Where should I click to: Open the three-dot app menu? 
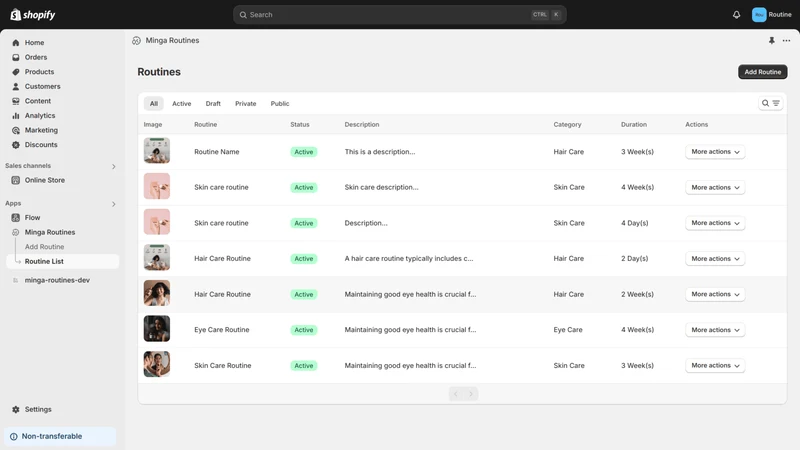click(x=786, y=40)
